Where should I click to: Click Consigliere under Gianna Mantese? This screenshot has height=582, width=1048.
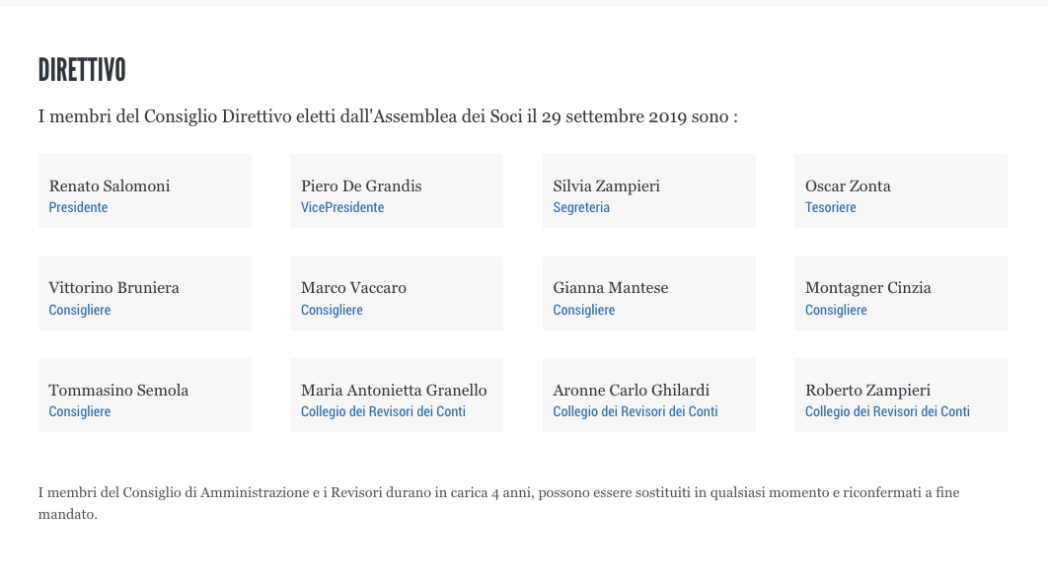(x=583, y=310)
